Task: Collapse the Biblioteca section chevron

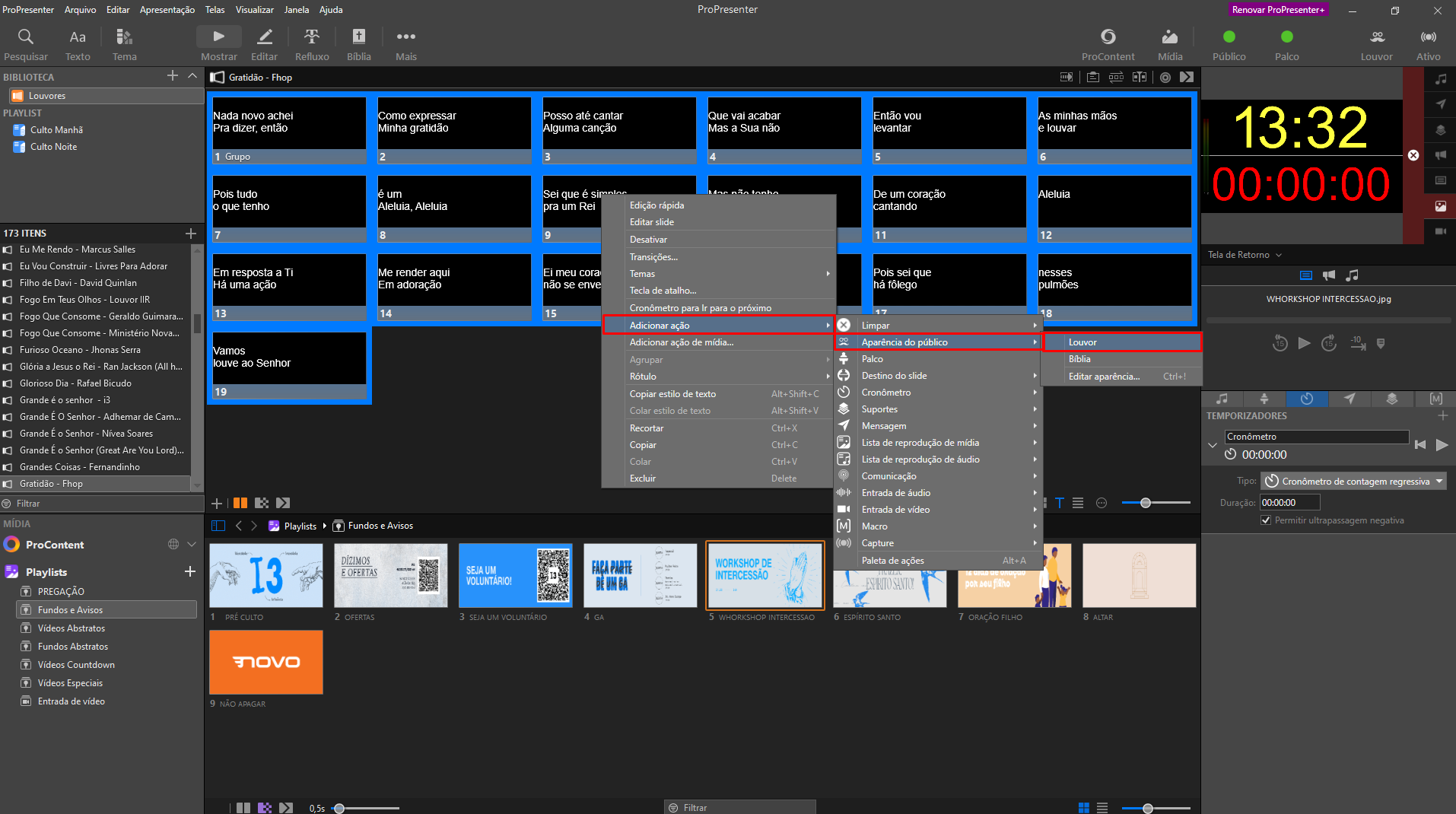Action: click(x=192, y=75)
